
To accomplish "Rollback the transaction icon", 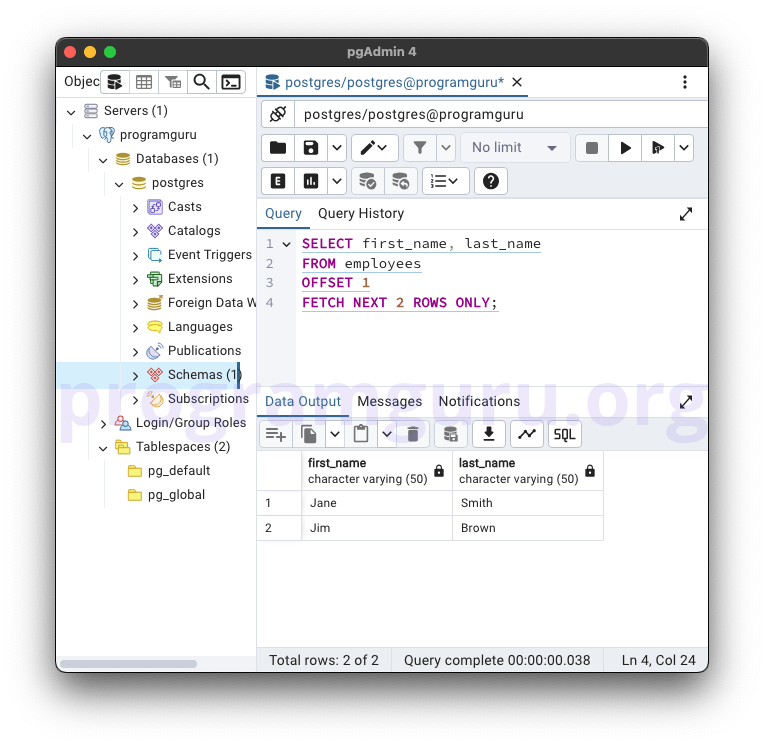I will [x=401, y=182].
